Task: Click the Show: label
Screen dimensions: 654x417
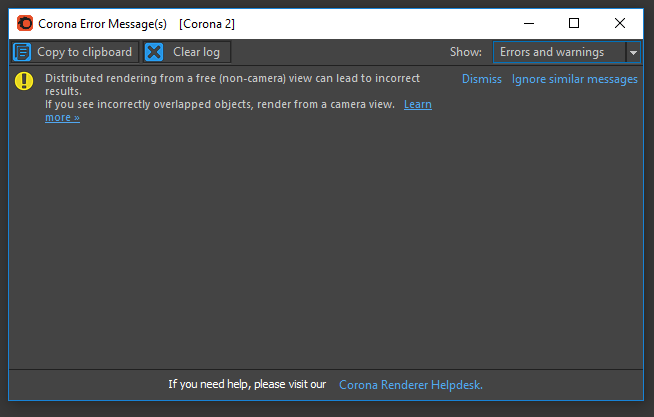Action: tap(465, 52)
